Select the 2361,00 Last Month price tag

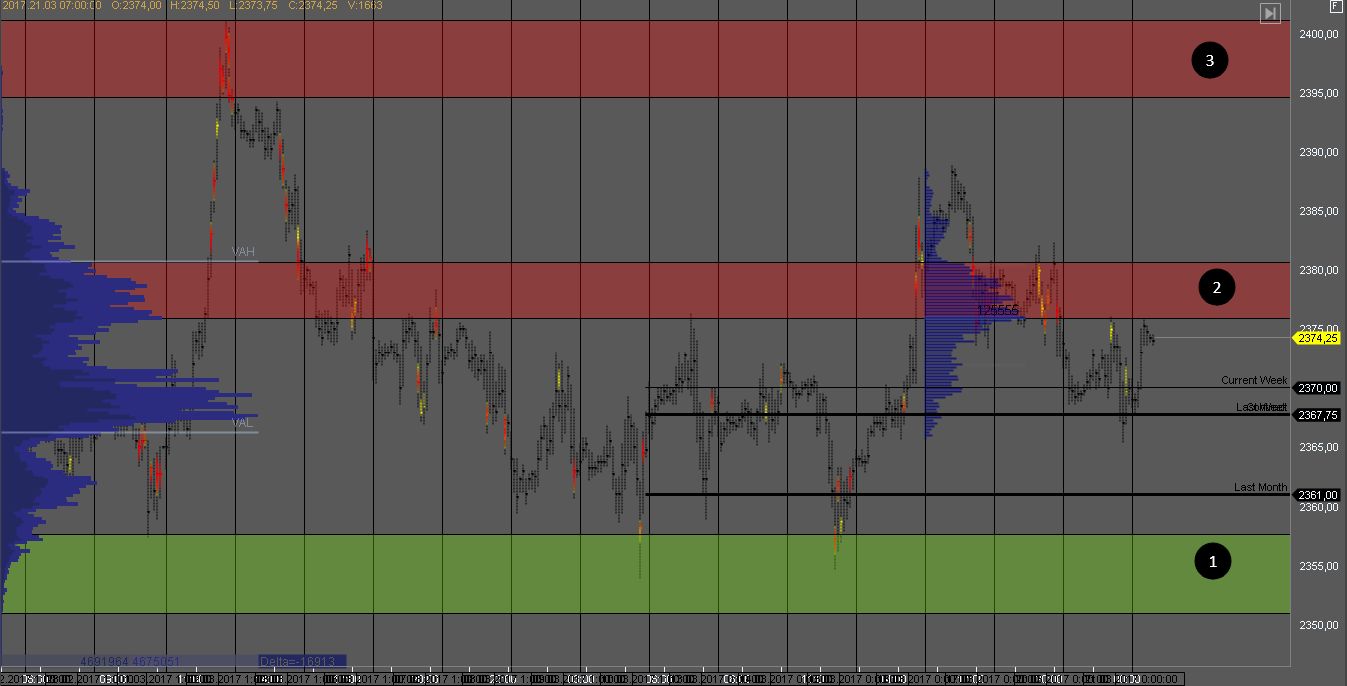tap(1317, 495)
